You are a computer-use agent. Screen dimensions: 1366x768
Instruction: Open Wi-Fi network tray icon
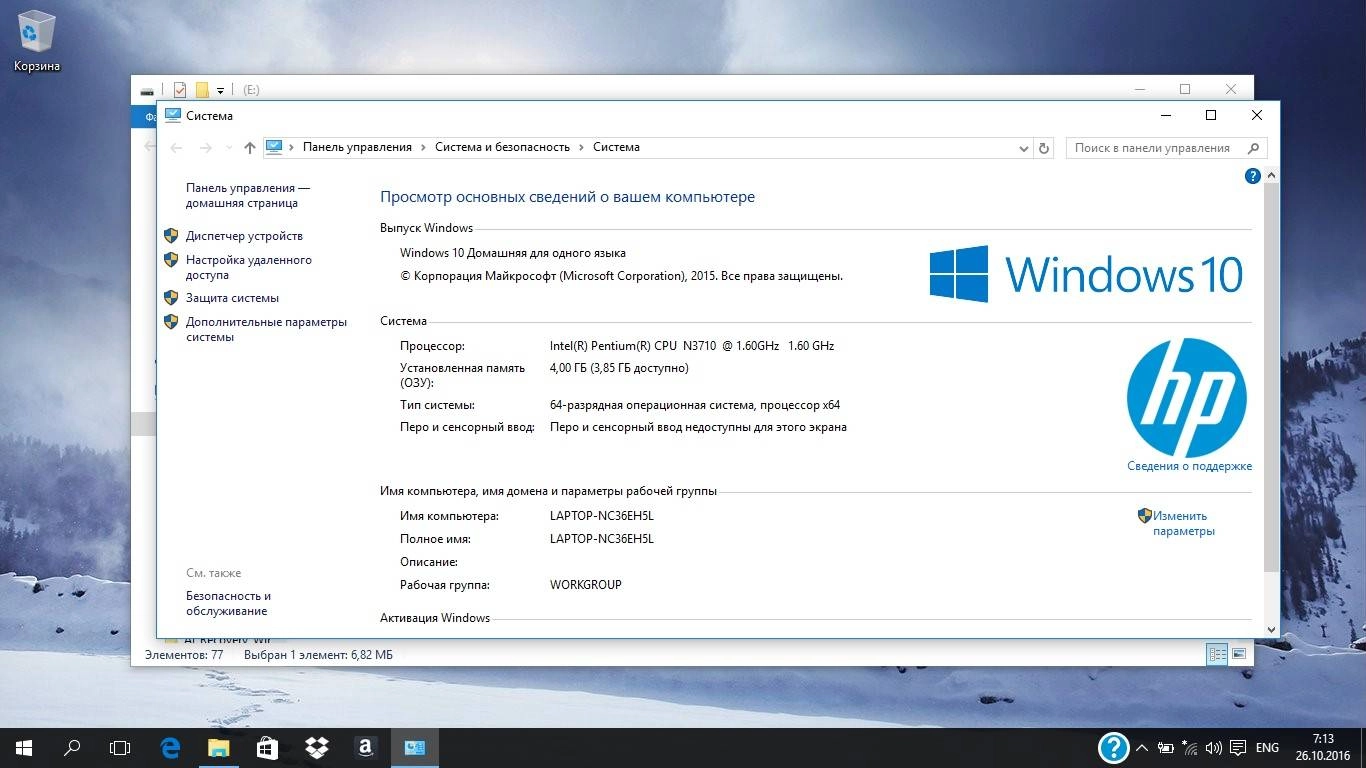tap(1190, 747)
